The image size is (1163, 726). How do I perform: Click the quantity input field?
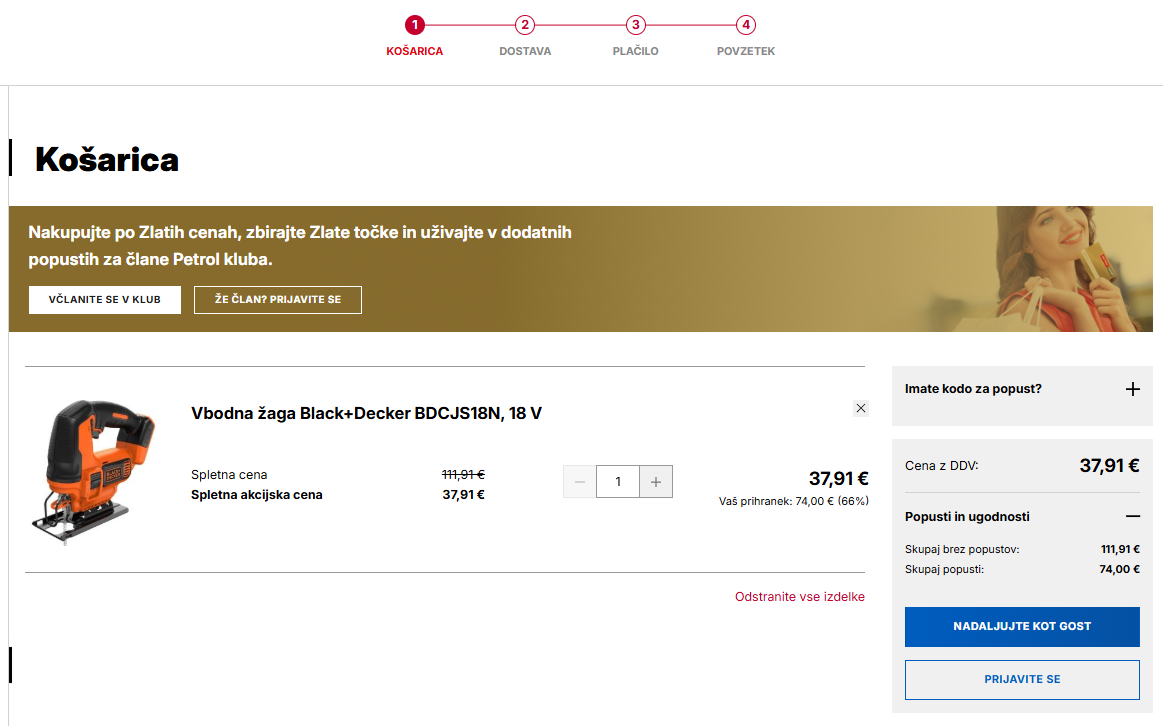618,482
